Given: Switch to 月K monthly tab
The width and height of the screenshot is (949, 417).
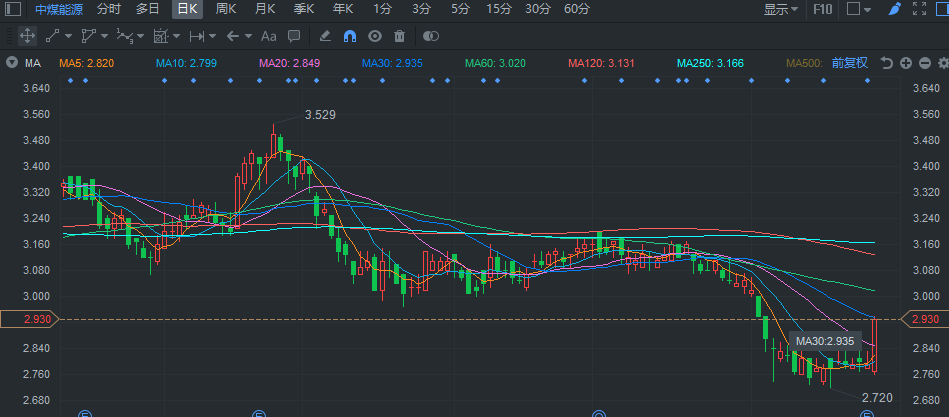Looking at the screenshot, I should [x=264, y=9].
